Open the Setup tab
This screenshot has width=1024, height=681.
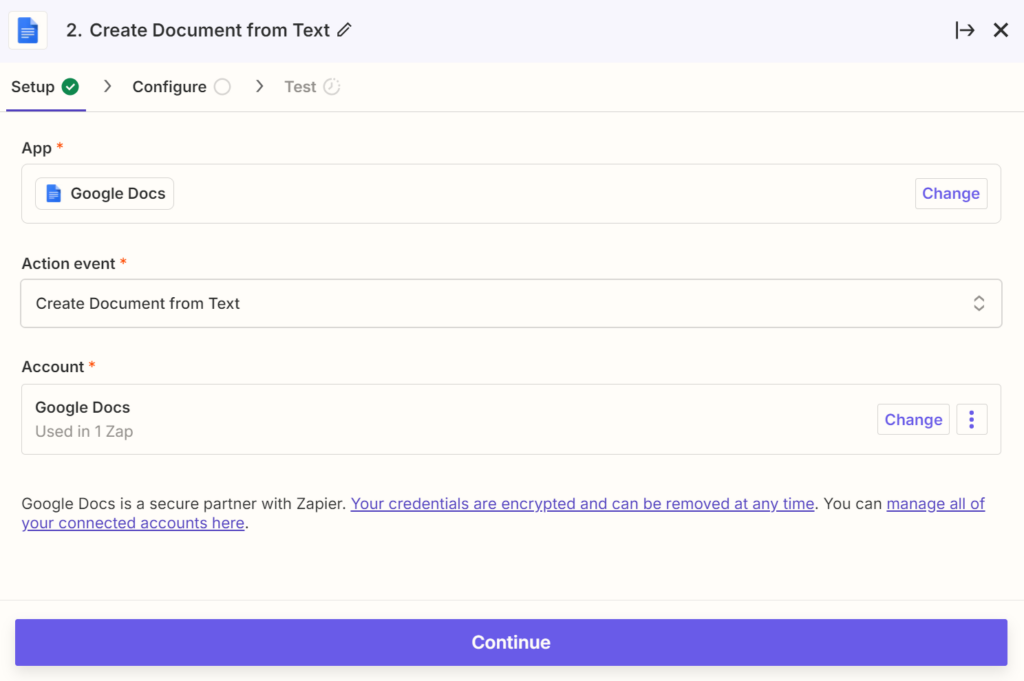pyautogui.click(x=45, y=87)
